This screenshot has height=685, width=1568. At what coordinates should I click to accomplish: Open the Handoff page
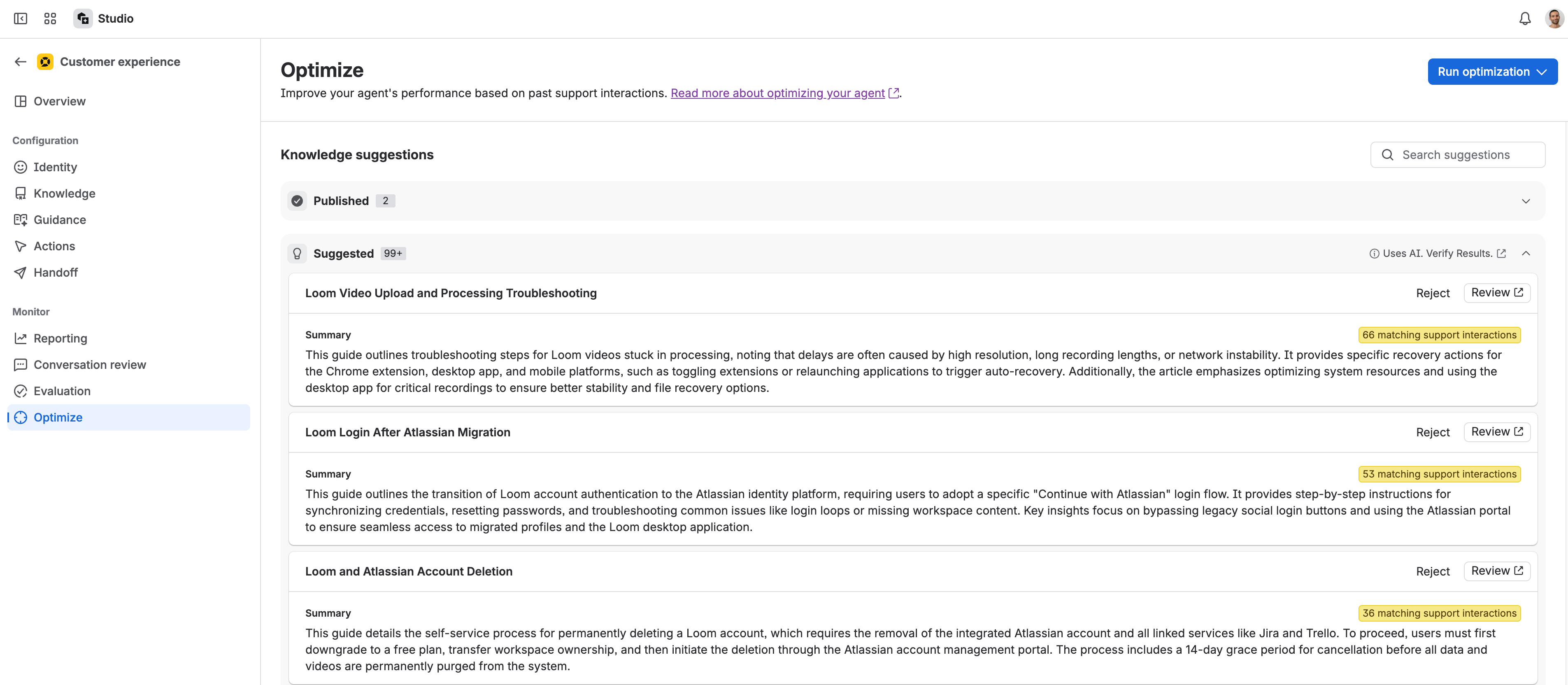point(128,272)
